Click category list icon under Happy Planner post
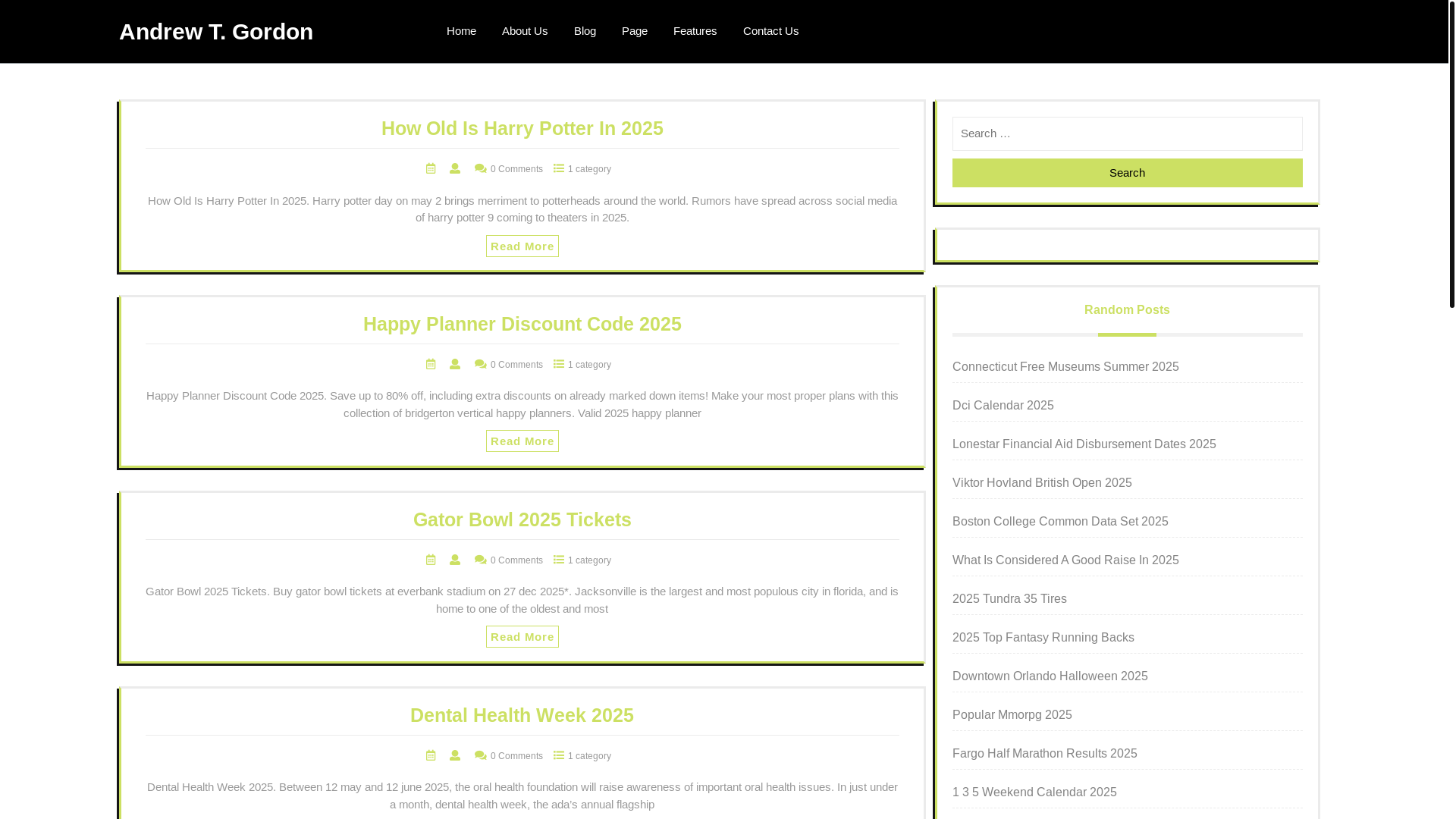 click(559, 364)
